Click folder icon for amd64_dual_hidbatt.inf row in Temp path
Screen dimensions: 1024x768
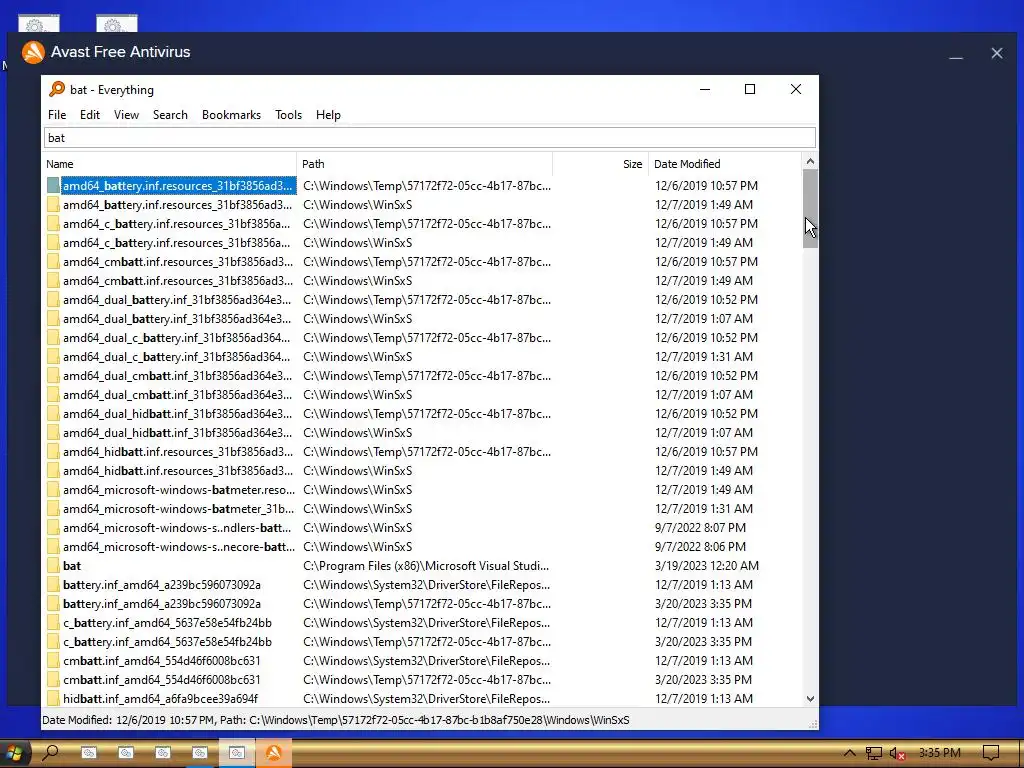[x=53, y=414]
